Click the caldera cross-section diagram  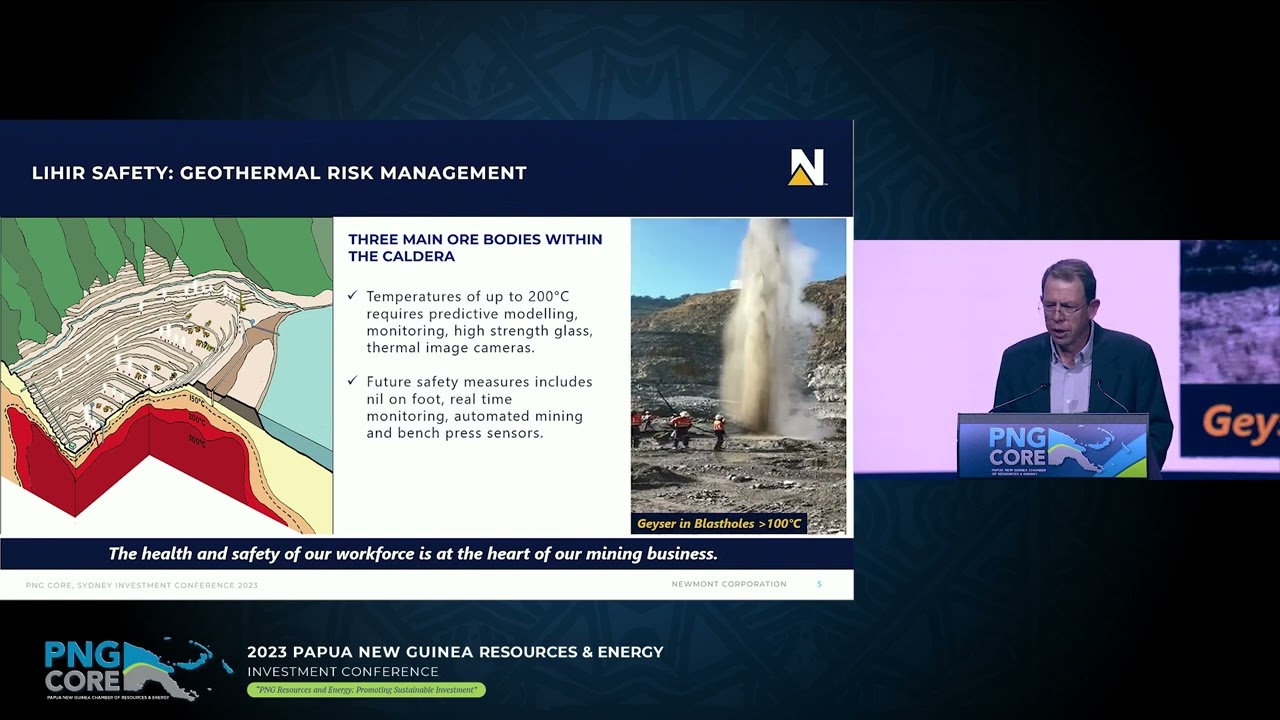(x=166, y=376)
